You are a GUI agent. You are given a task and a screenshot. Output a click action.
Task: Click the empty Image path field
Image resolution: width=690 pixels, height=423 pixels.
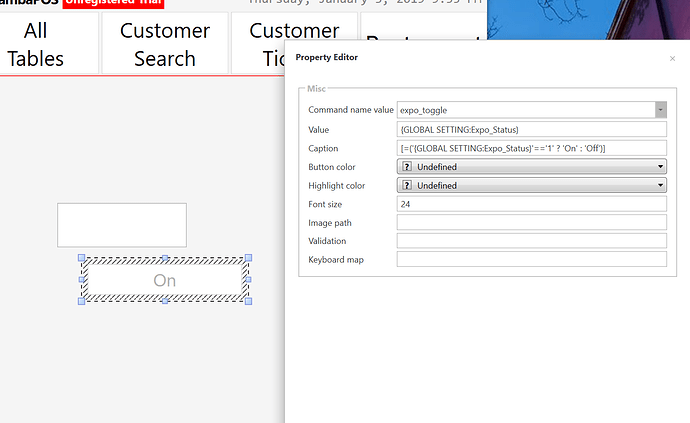532,223
